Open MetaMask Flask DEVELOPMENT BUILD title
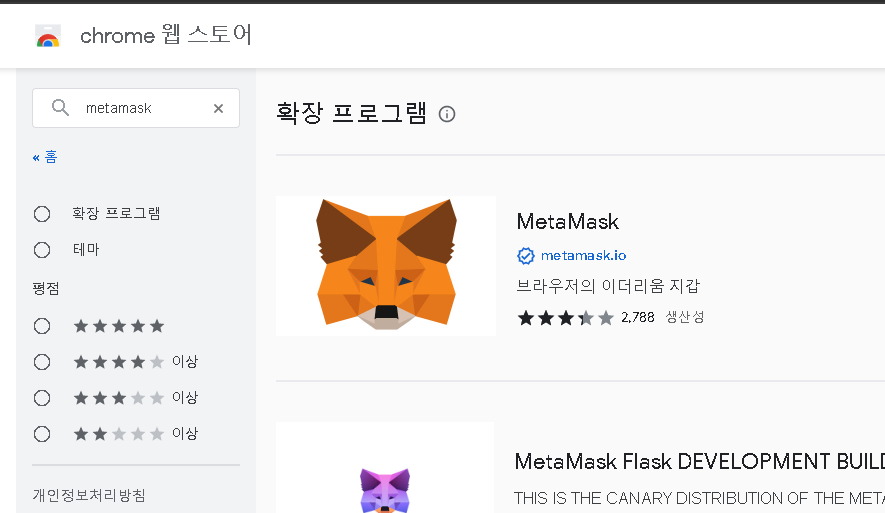The width and height of the screenshot is (885, 513). pos(700,462)
